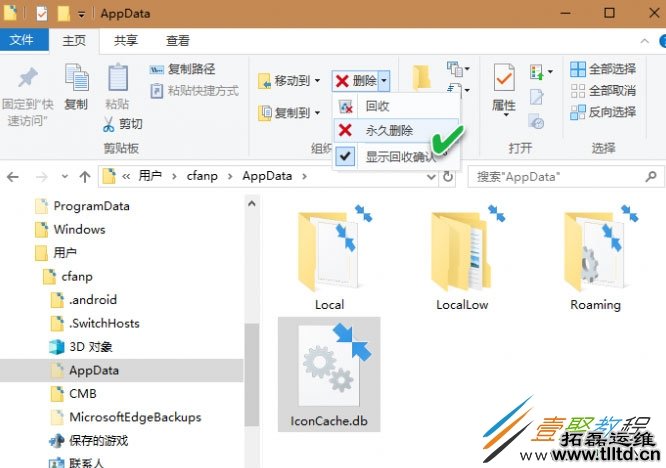This screenshot has width=666, height=468.
Task: Collapse the ribbon with the chevron
Action: tap(644, 41)
